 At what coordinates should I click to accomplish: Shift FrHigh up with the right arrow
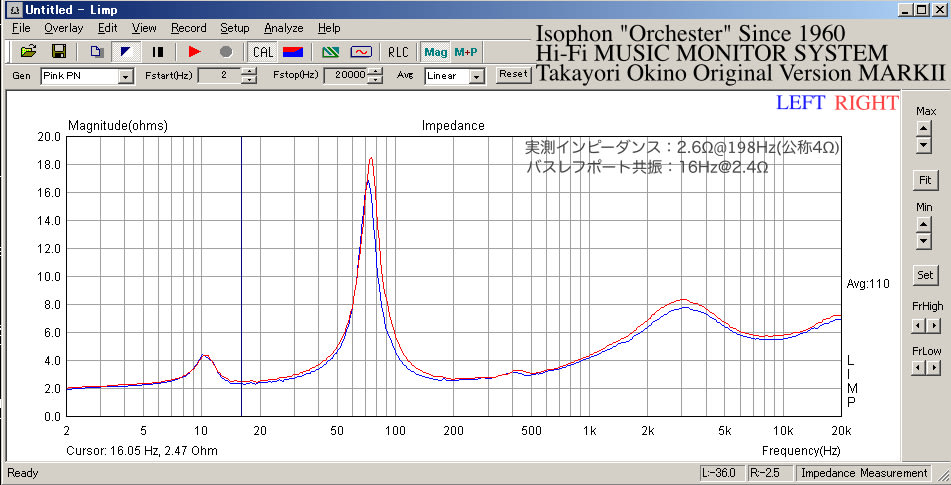(x=933, y=326)
